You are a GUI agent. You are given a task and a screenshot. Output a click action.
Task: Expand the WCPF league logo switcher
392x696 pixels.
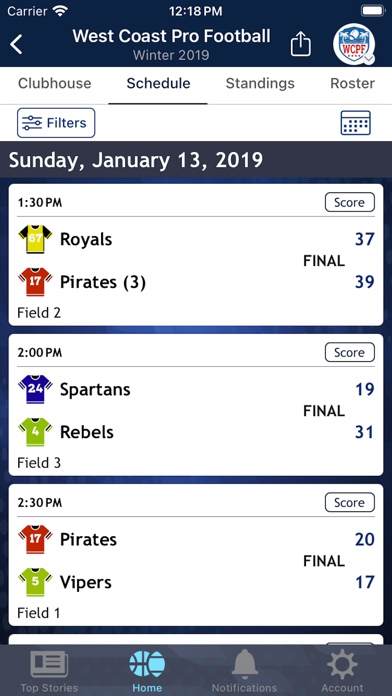coord(354,44)
